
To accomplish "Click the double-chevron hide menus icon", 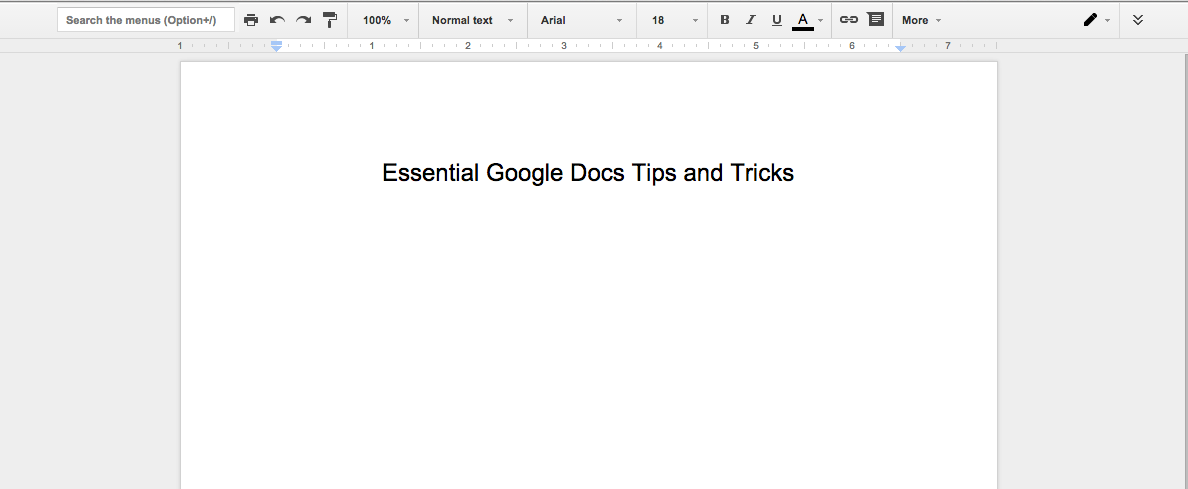I will pyautogui.click(x=1137, y=20).
